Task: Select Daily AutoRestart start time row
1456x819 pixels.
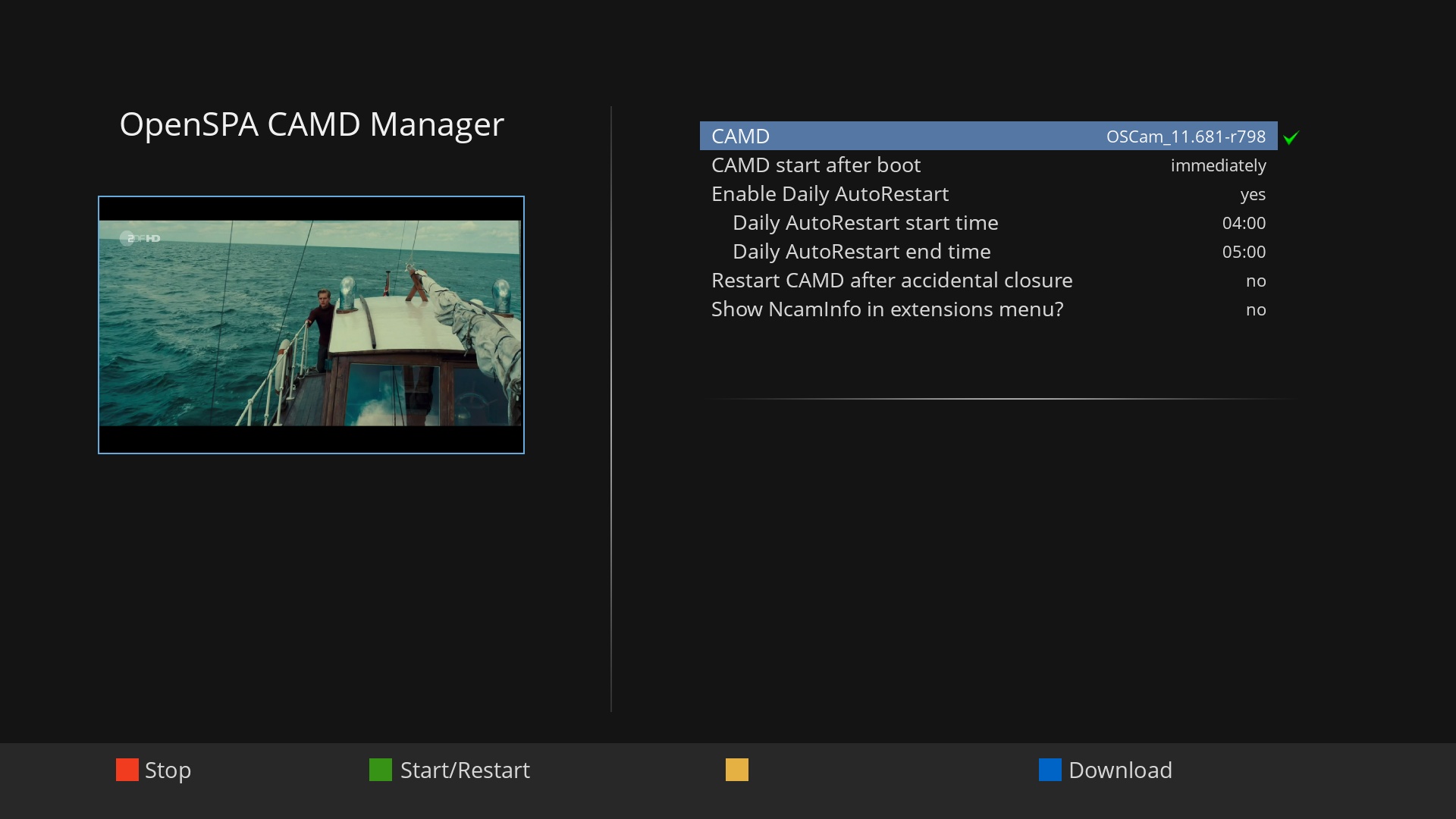Action: tap(989, 222)
